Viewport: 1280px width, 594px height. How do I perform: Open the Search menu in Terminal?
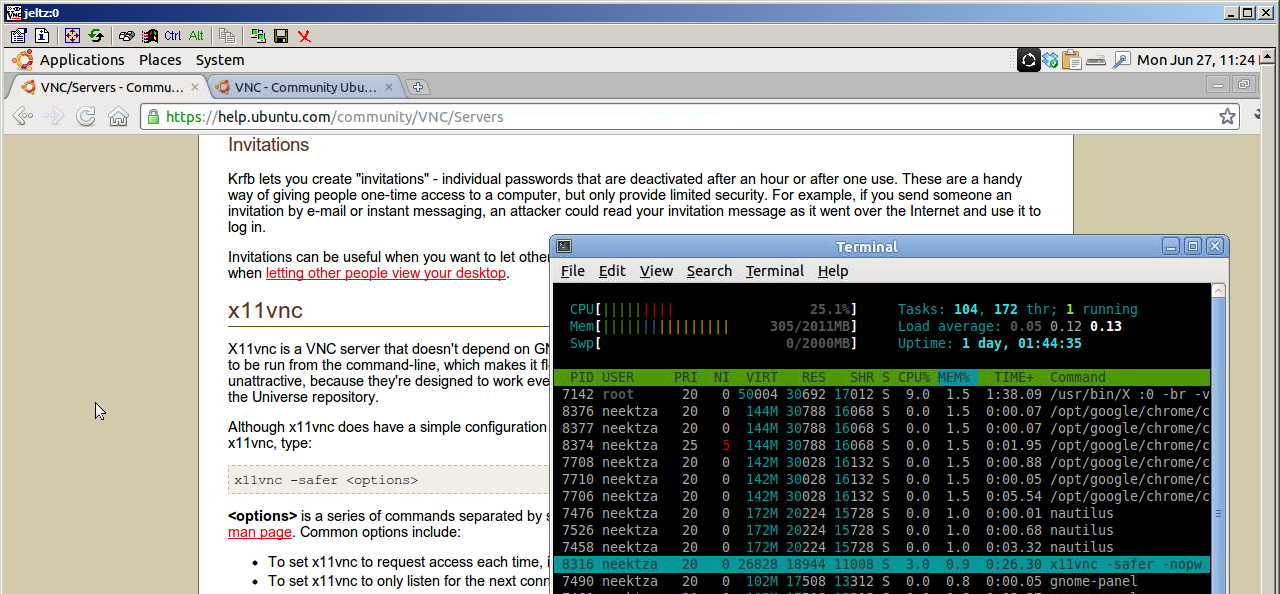point(709,271)
